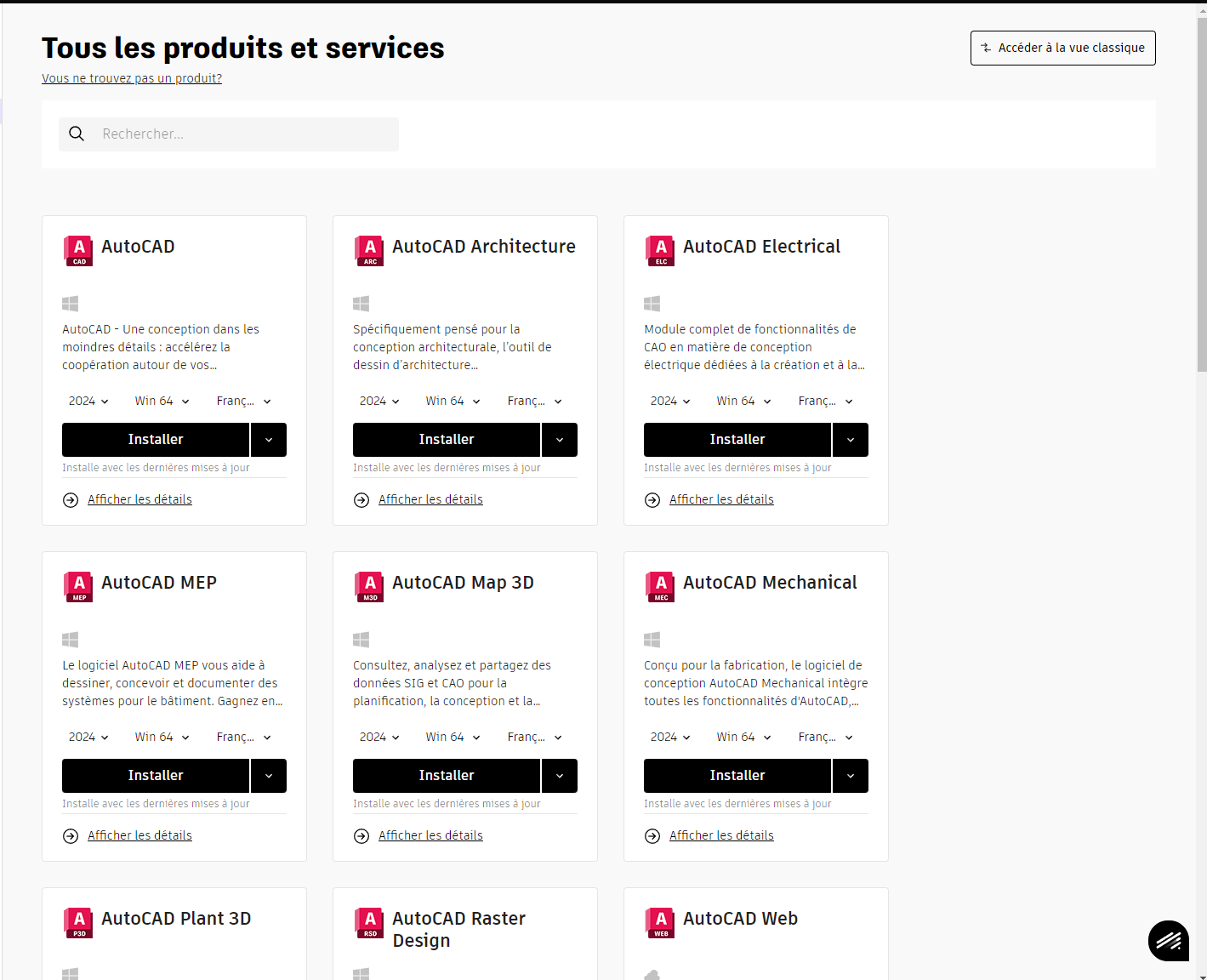Click Windows icon on AutoCAD Architecture card
The width and height of the screenshot is (1207, 980).
point(362,304)
